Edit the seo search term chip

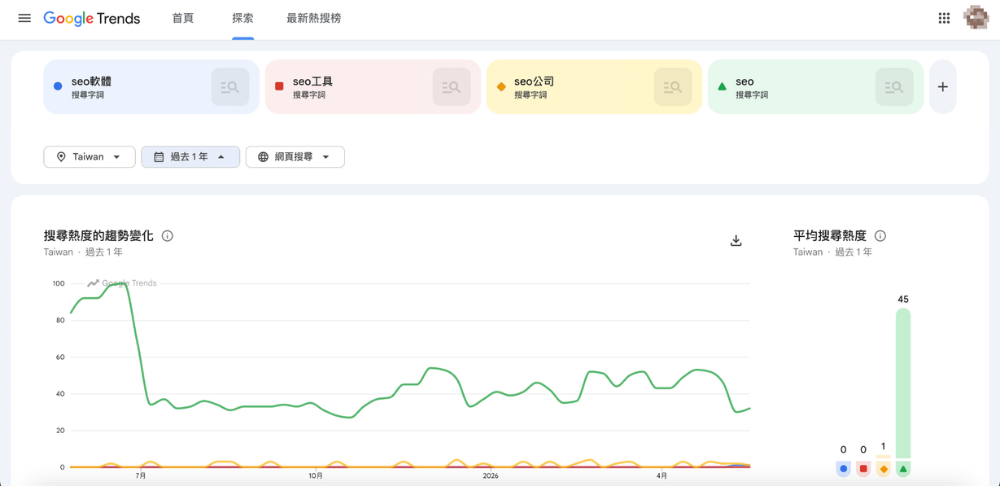pos(815,87)
